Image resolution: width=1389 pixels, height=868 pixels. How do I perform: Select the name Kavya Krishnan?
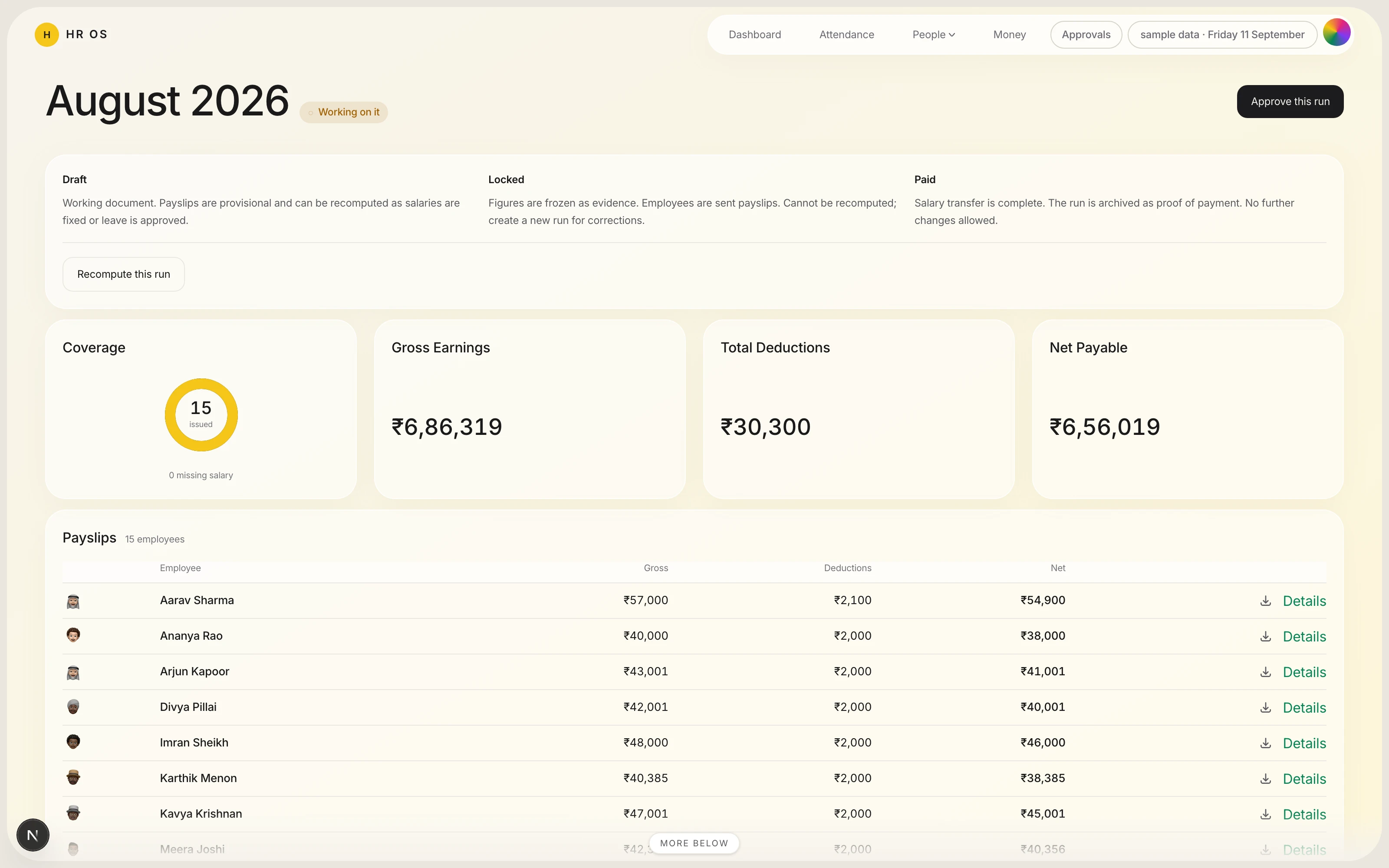(x=201, y=814)
